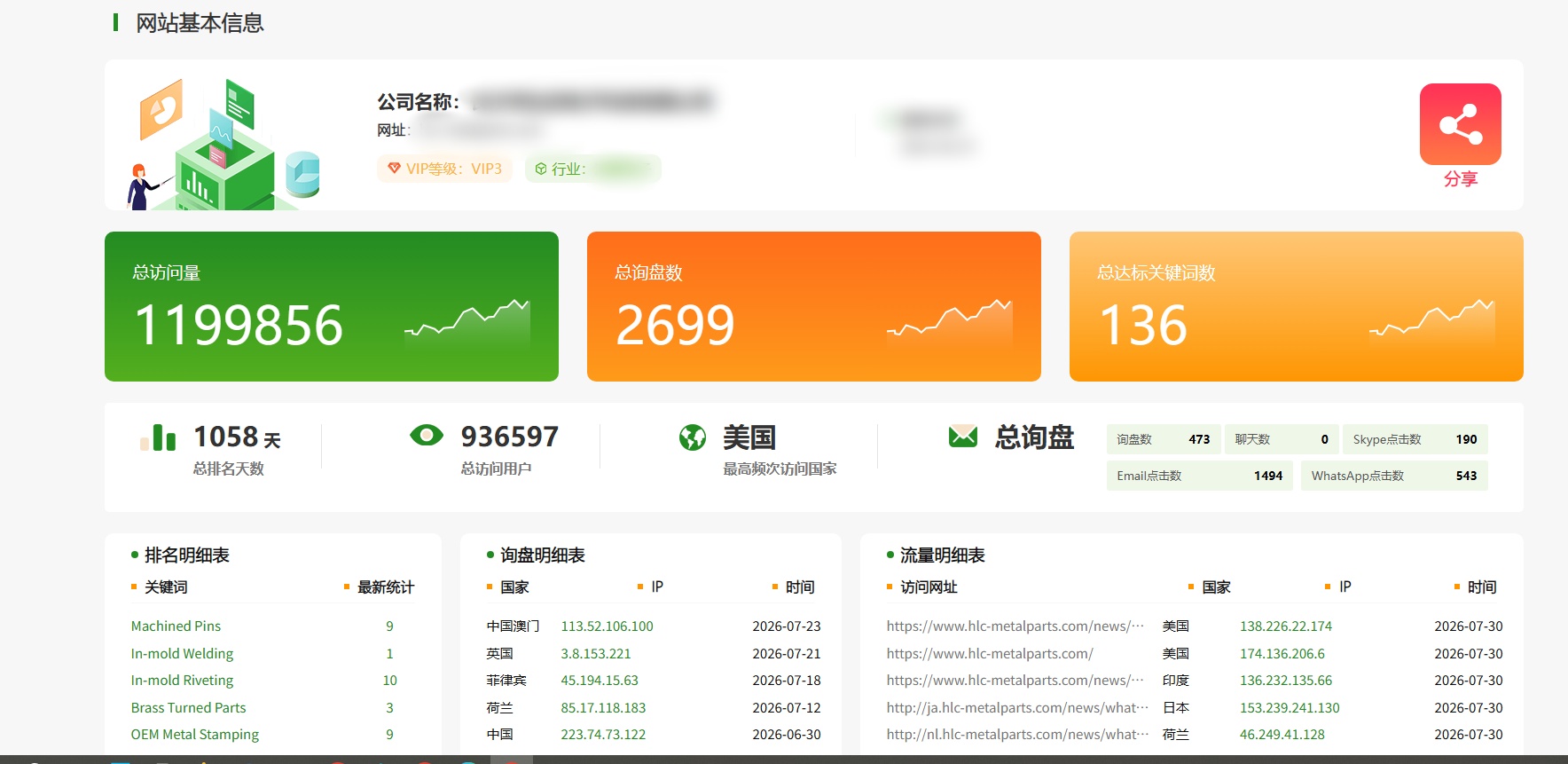
Task: Open the Machined Pins keyword link
Action: coord(176,626)
